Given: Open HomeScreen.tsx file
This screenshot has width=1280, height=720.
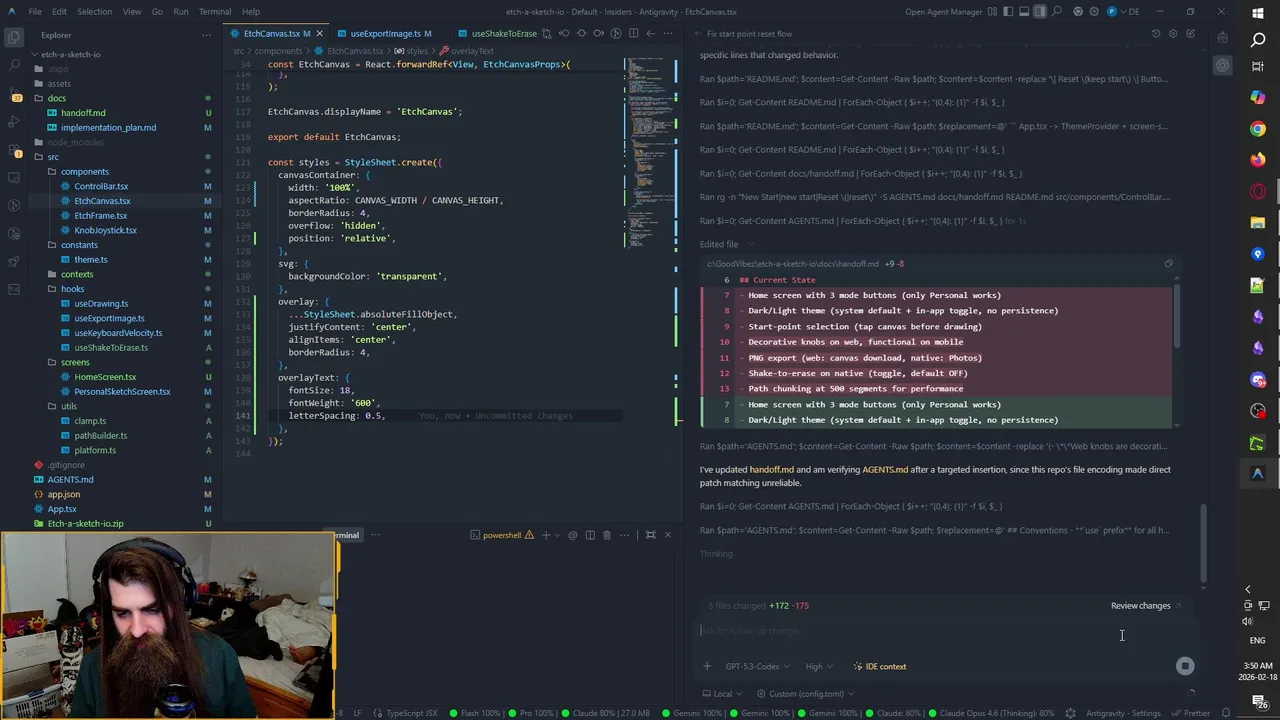Looking at the screenshot, I should [105, 377].
